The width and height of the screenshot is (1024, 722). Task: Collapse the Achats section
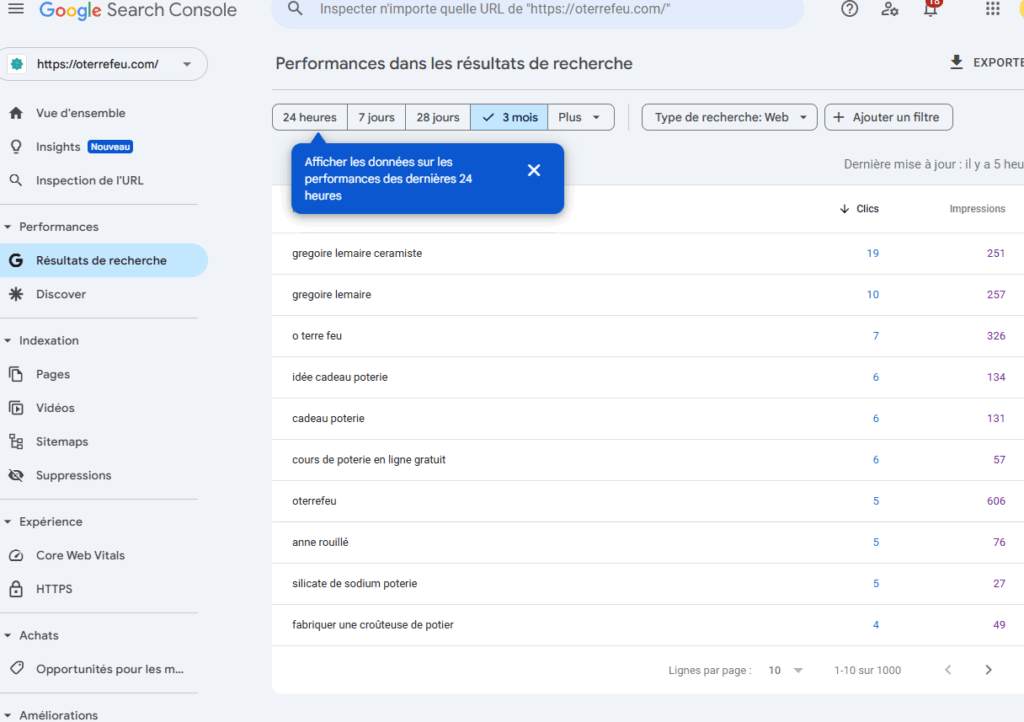8,635
